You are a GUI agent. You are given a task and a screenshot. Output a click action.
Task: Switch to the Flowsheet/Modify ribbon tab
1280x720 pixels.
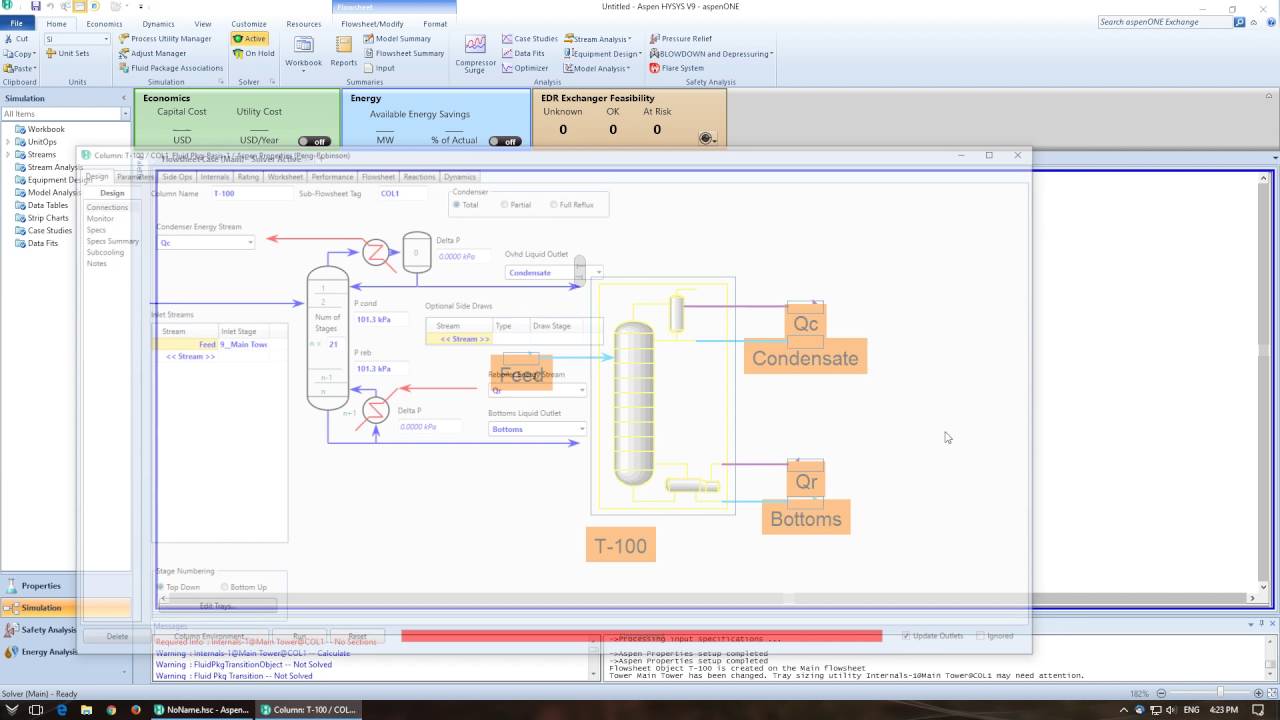[372, 24]
